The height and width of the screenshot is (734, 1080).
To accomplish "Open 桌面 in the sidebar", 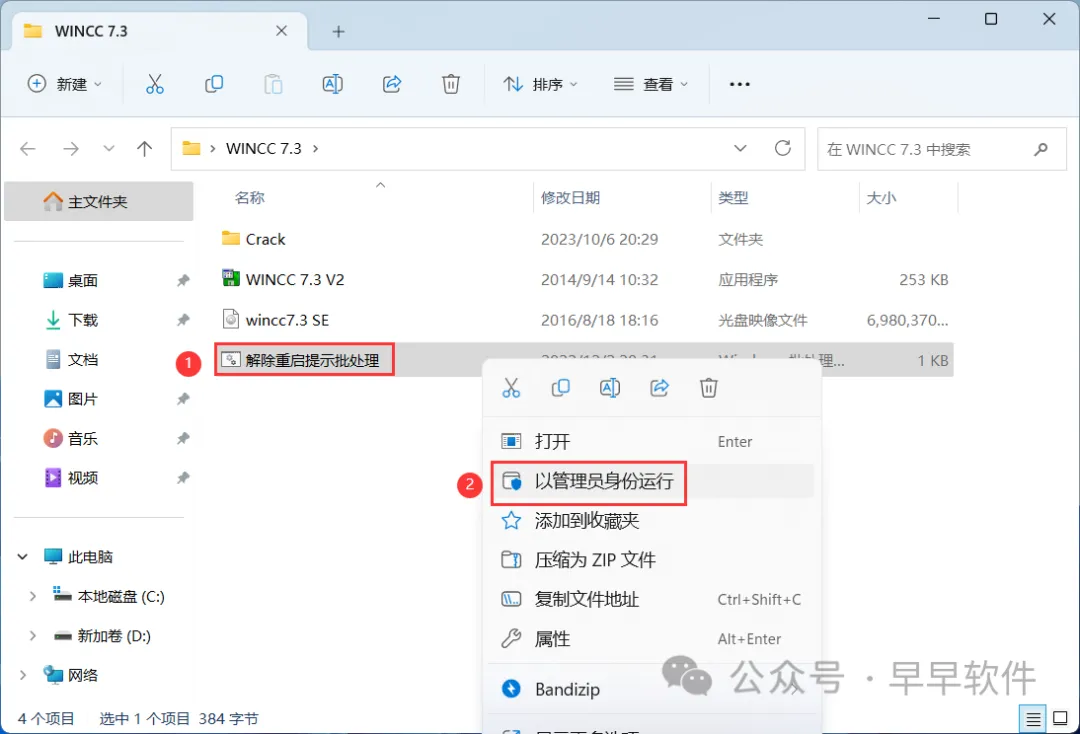I will [x=83, y=280].
